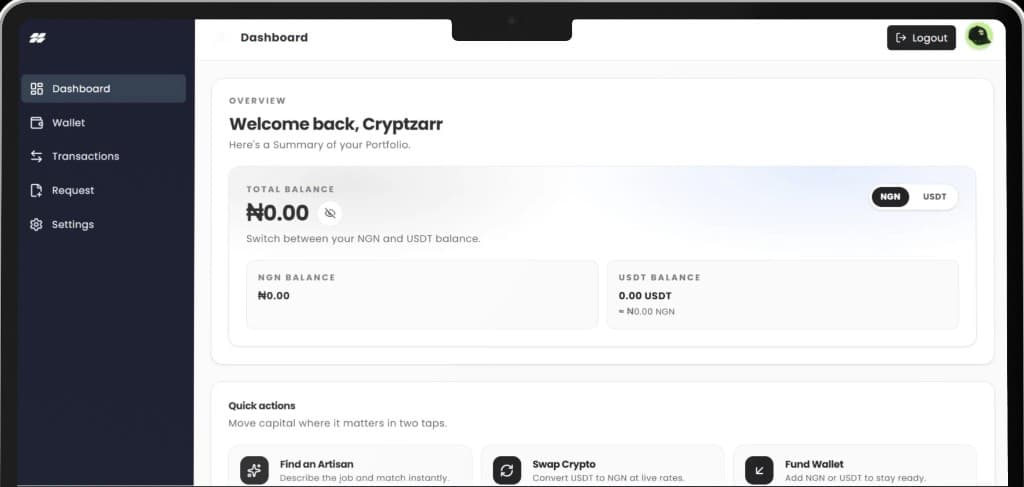The height and width of the screenshot is (487, 1024).
Task: Click the NGN Balance card
Action: click(422, 294)
